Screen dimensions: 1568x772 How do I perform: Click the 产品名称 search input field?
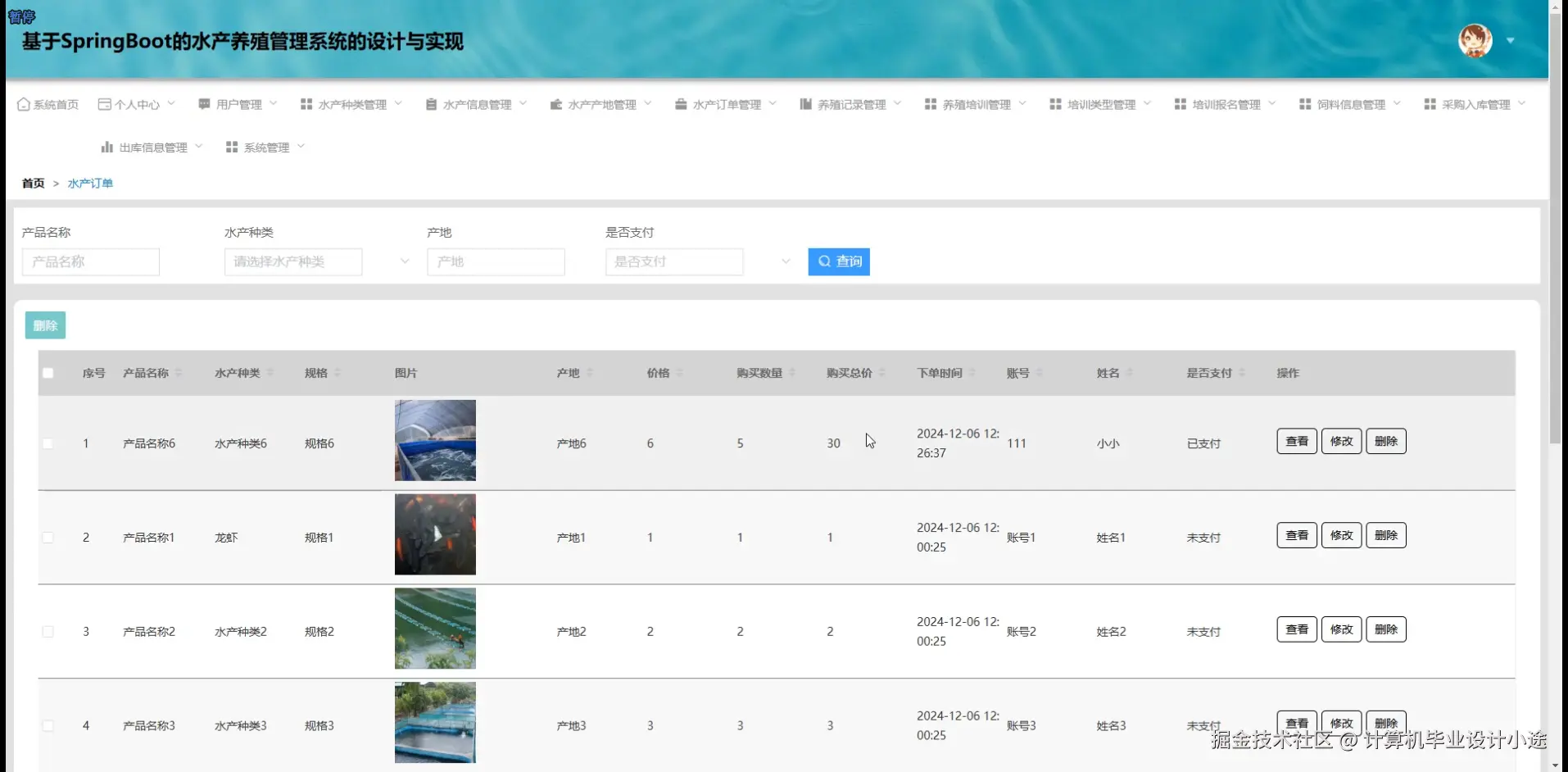(x=91, y=261)
